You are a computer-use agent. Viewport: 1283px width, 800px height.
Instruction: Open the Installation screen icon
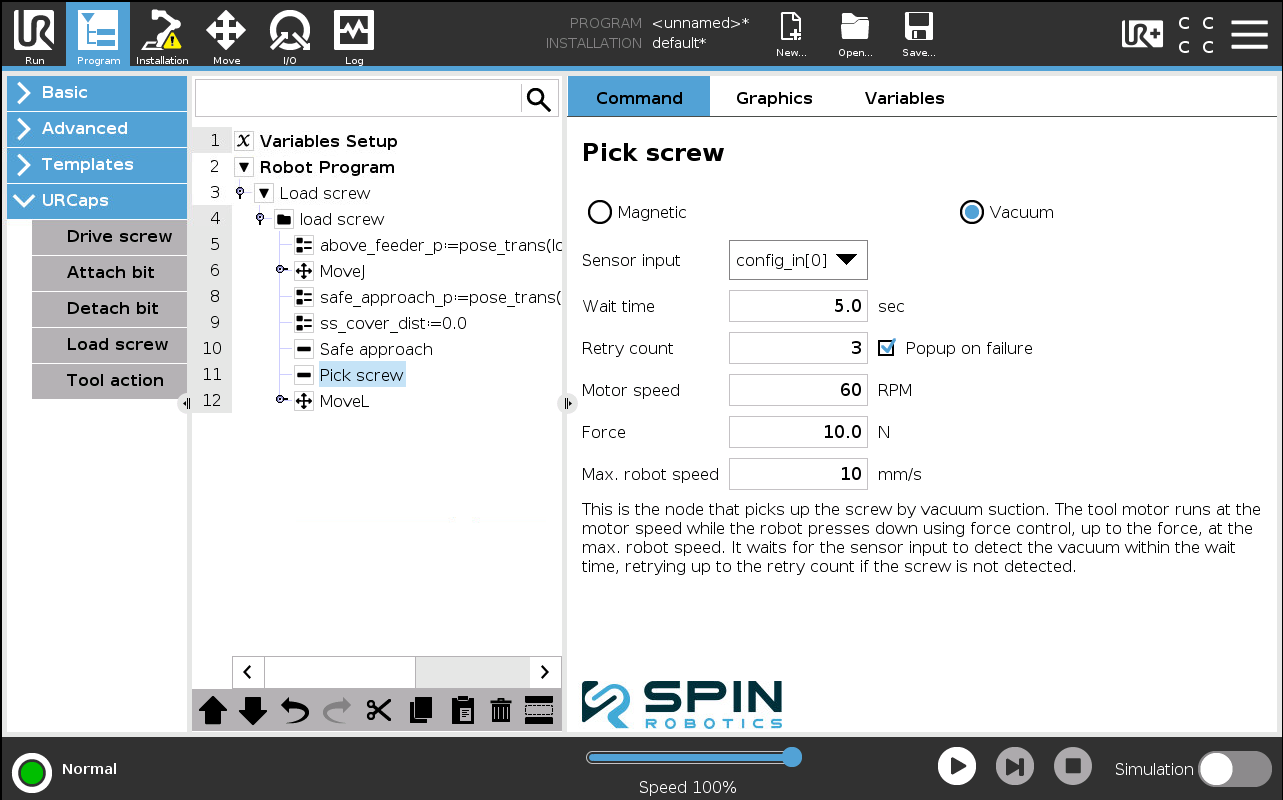162,35
